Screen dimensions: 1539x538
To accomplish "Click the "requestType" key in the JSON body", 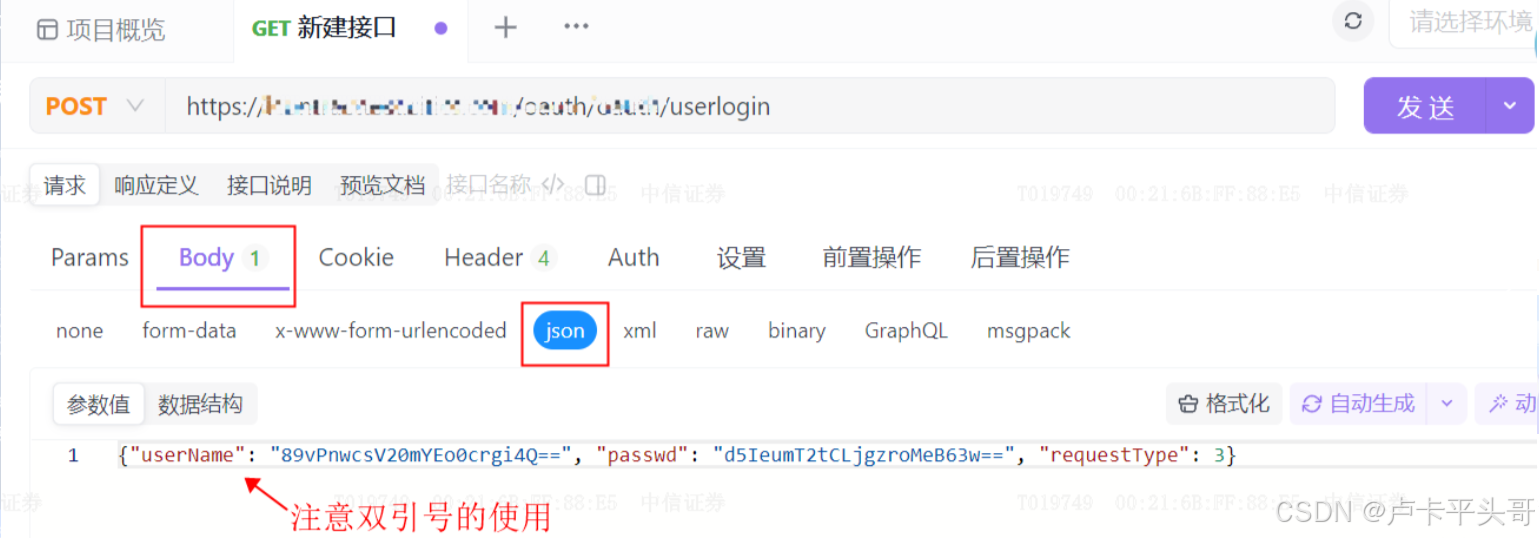I will [1116, 456].
